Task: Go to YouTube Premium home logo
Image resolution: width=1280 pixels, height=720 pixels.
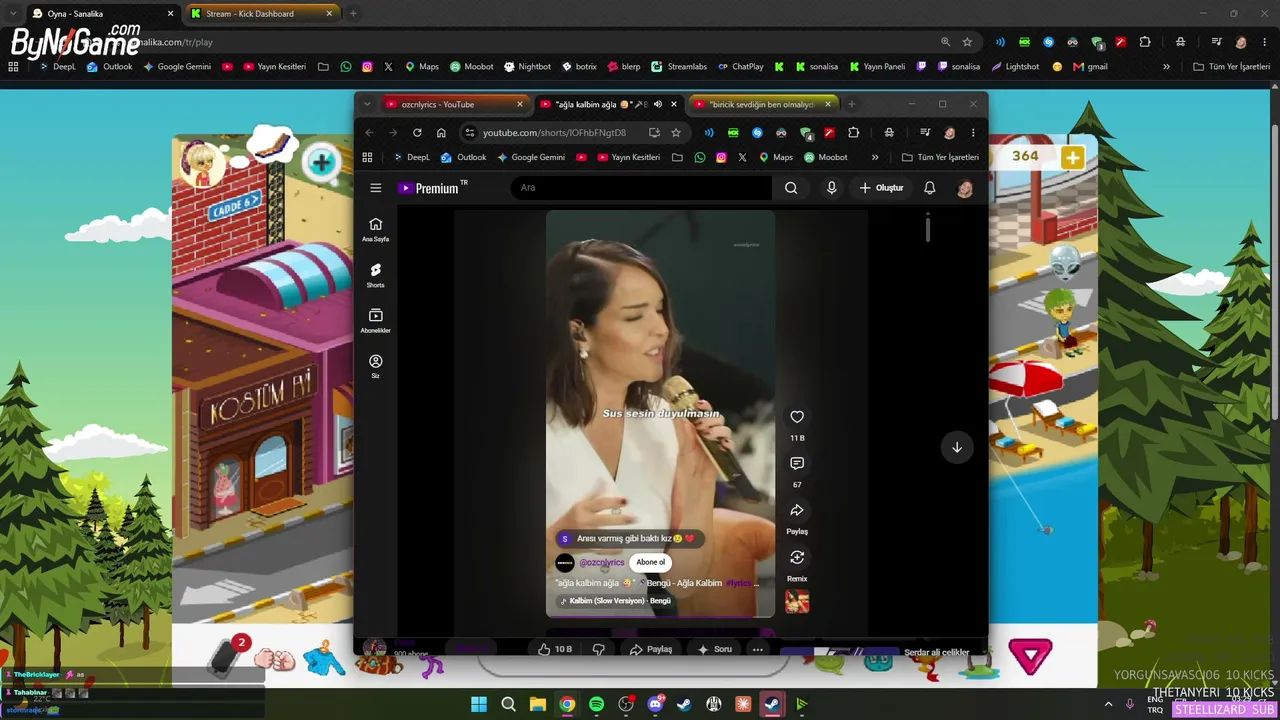Action: click(x=433, y=188)
